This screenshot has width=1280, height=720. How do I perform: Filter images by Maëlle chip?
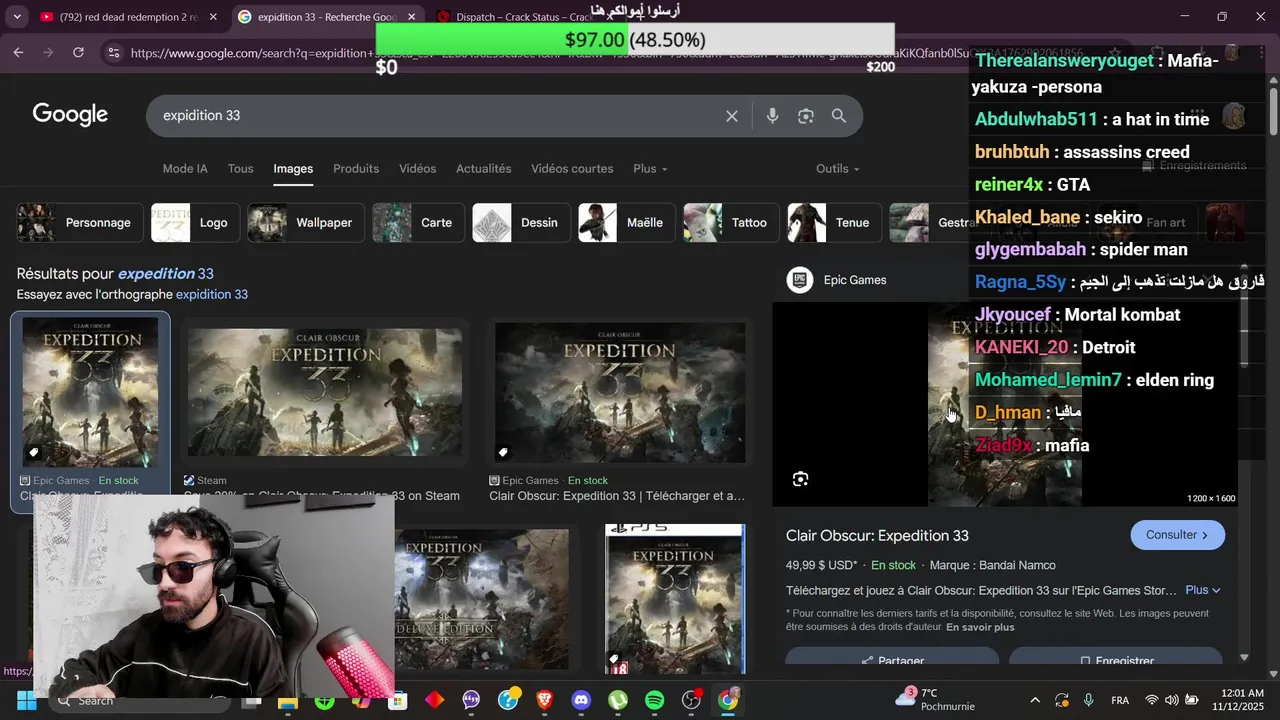(627, 223)
